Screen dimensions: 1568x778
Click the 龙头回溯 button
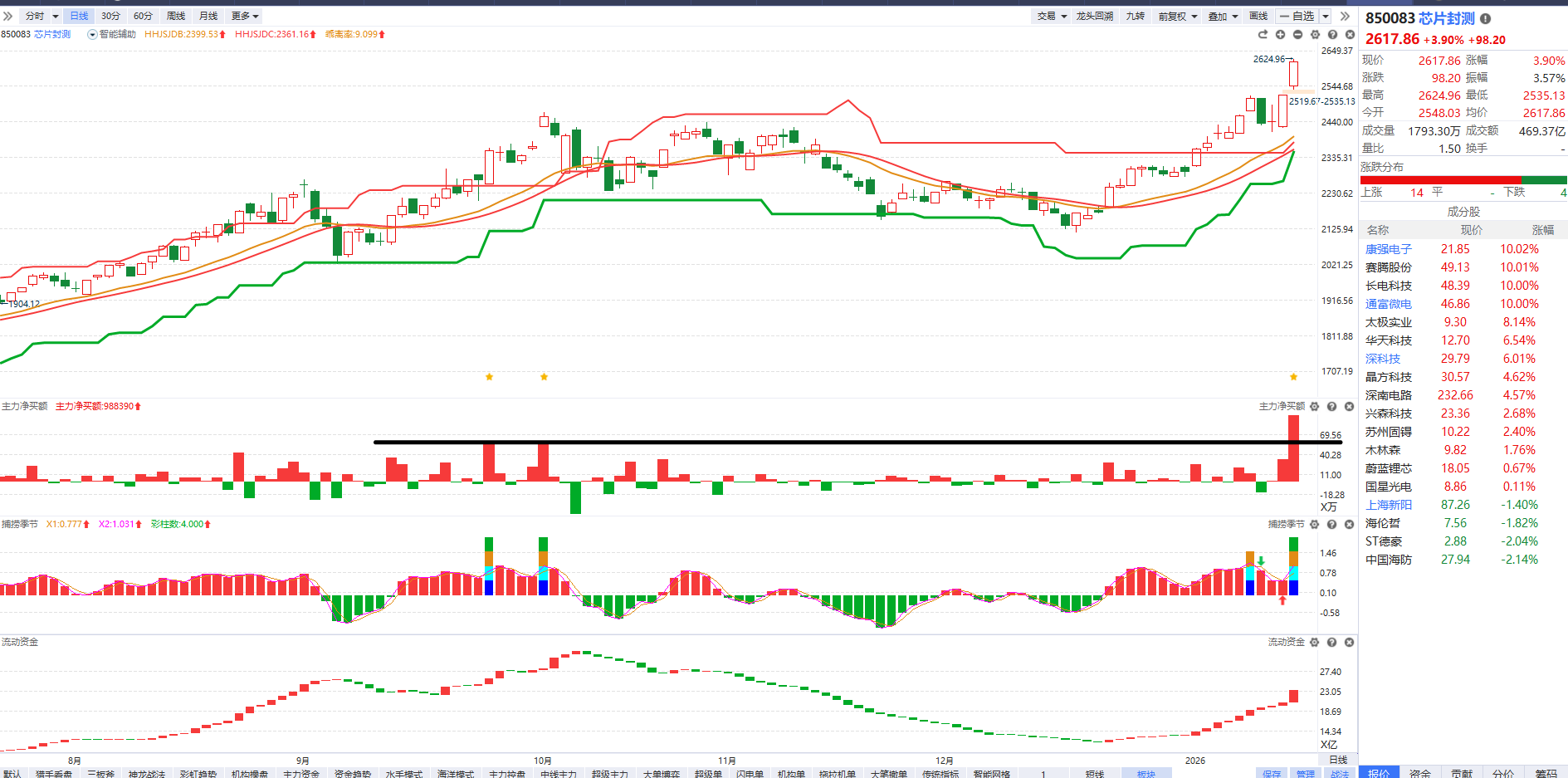tap(1094, 17)
